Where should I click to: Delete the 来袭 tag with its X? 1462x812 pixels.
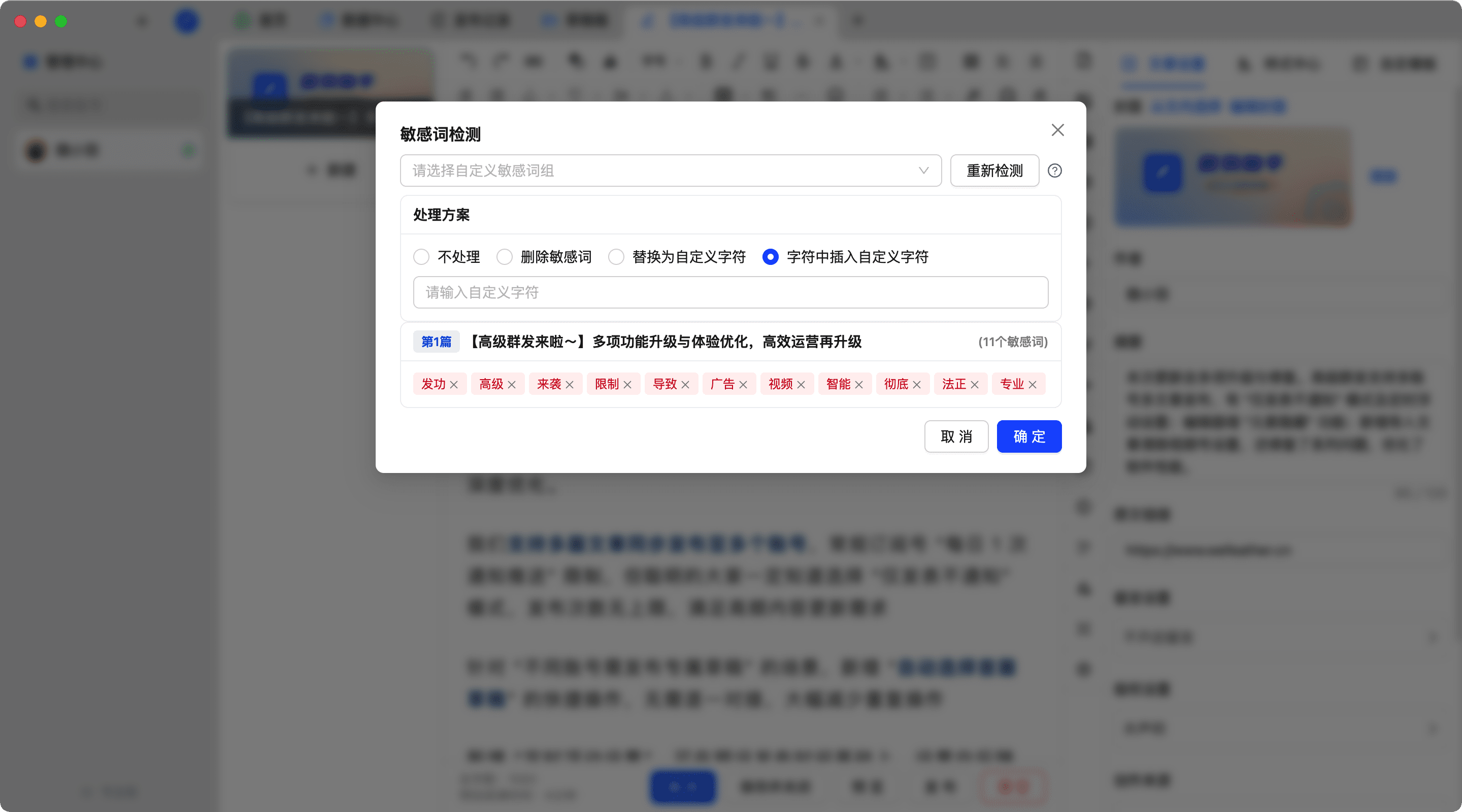570,385
